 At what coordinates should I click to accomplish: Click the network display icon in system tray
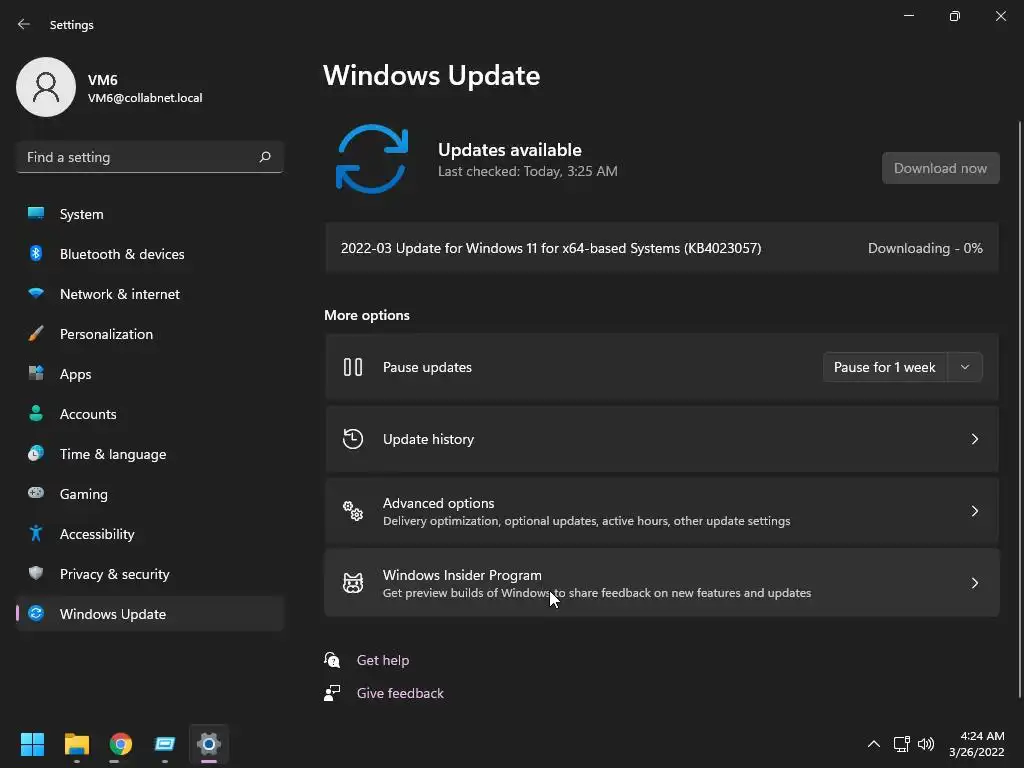pos(902,744)
